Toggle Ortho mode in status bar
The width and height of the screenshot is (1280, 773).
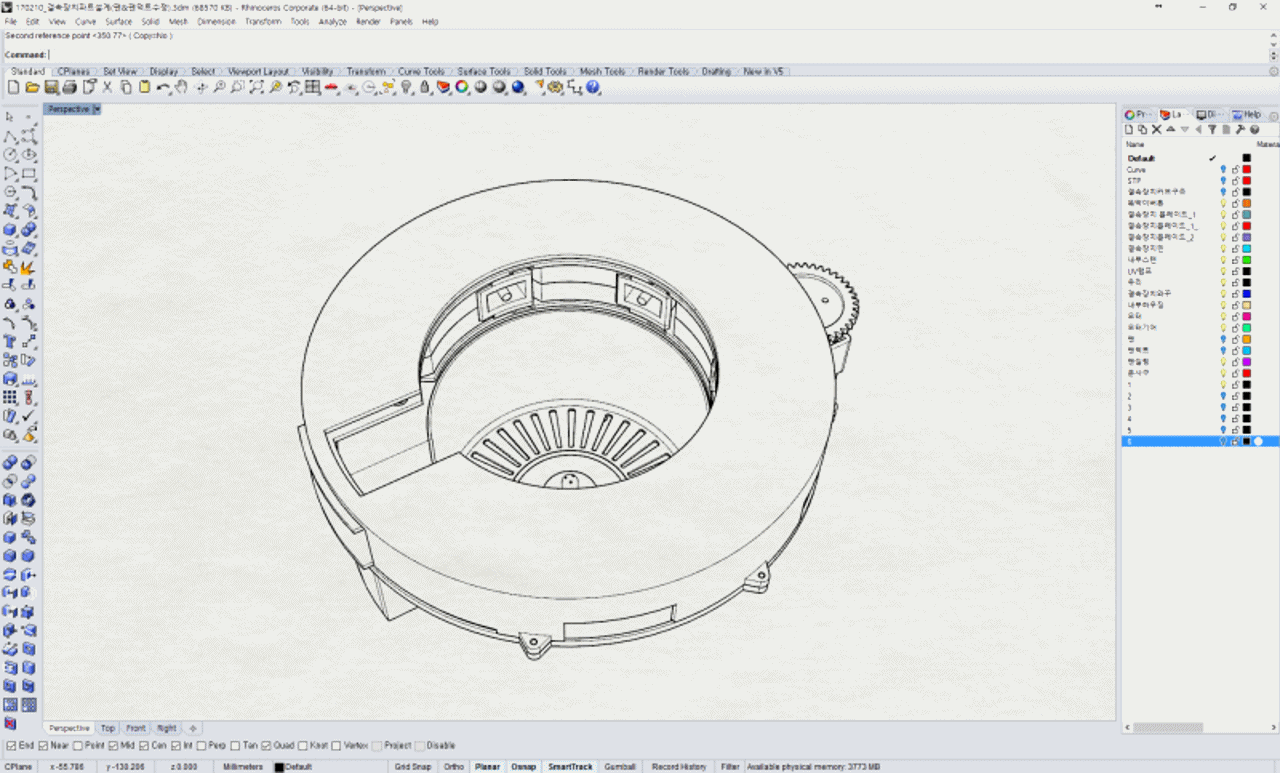(x=454, y=767)
